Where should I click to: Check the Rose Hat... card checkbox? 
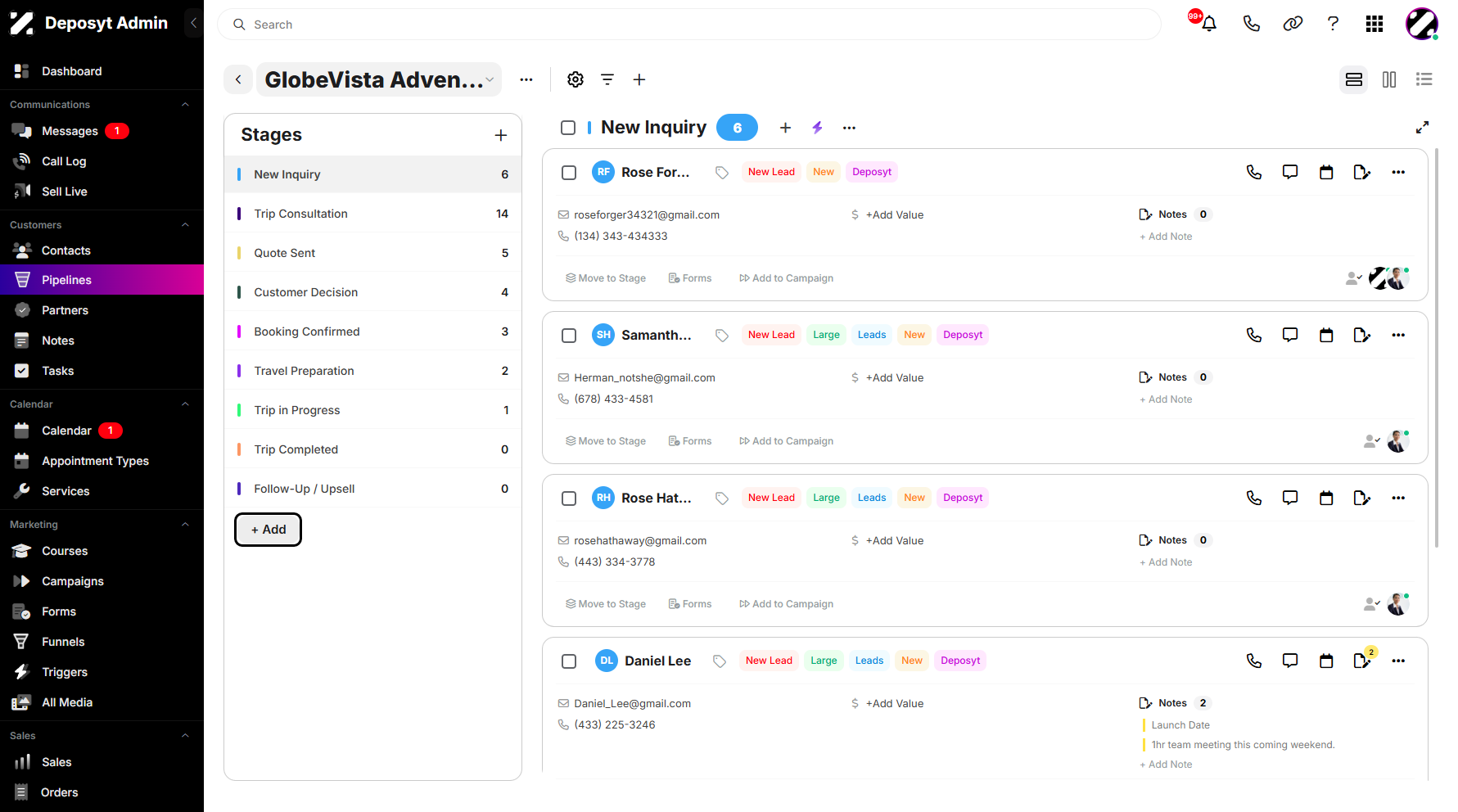(x=569, y=498)
